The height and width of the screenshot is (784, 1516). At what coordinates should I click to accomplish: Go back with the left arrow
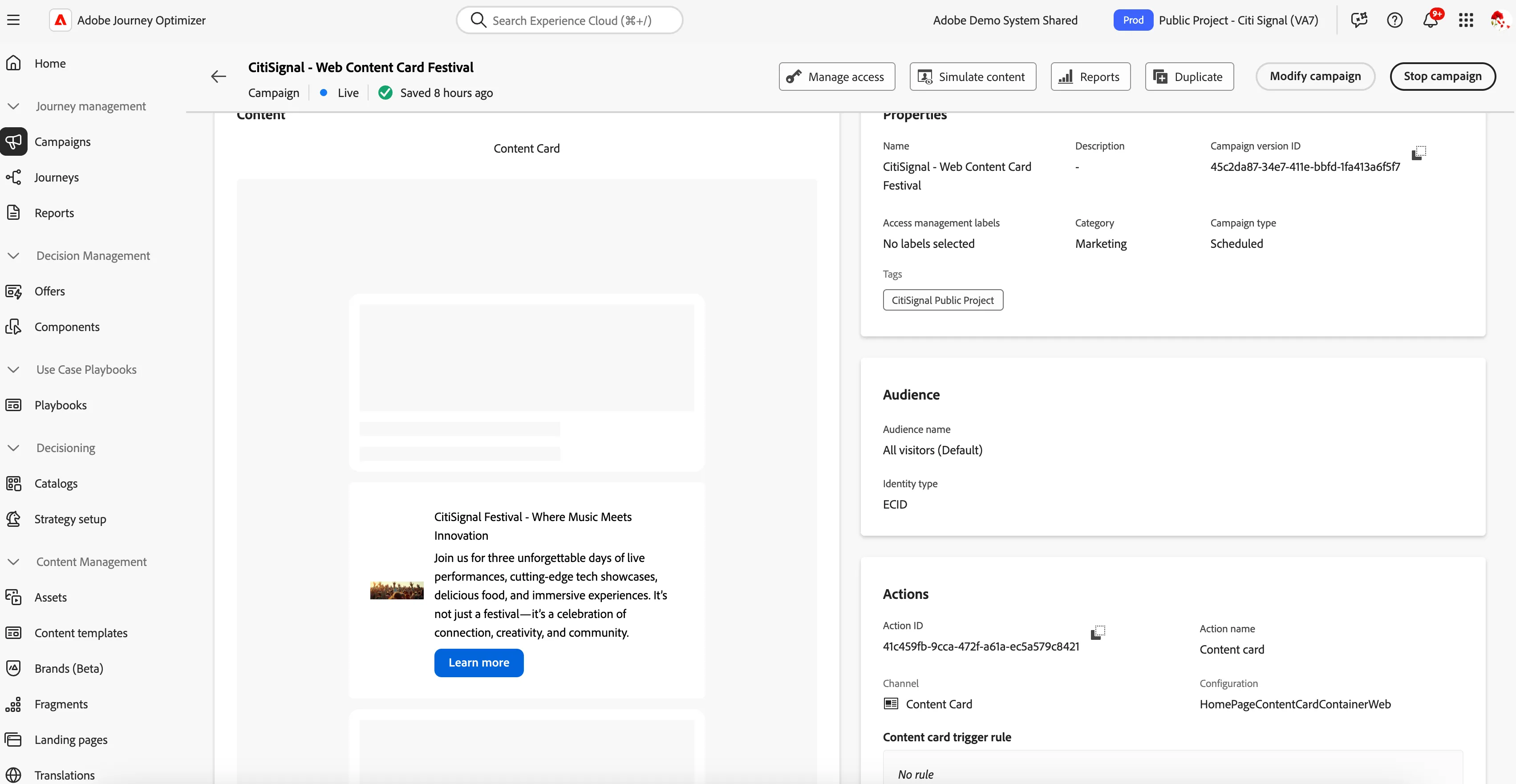click(219, 77)
